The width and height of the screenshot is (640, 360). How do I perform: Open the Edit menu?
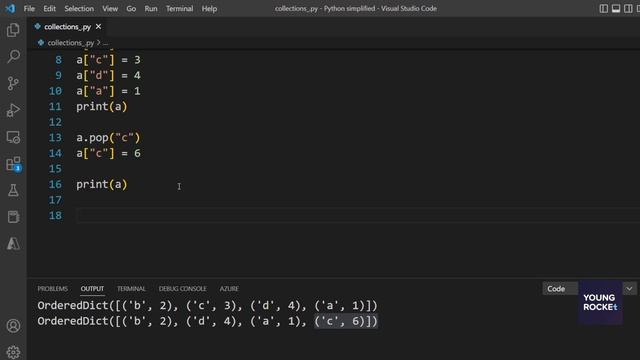coord(49,9)
